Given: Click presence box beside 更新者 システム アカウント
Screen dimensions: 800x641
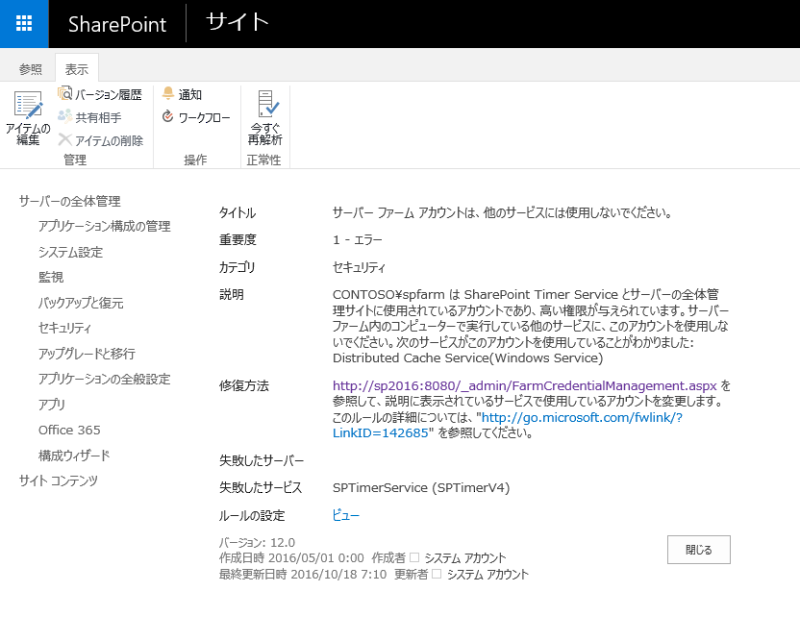Looking at the screenshot, I should tap(437, 574).
